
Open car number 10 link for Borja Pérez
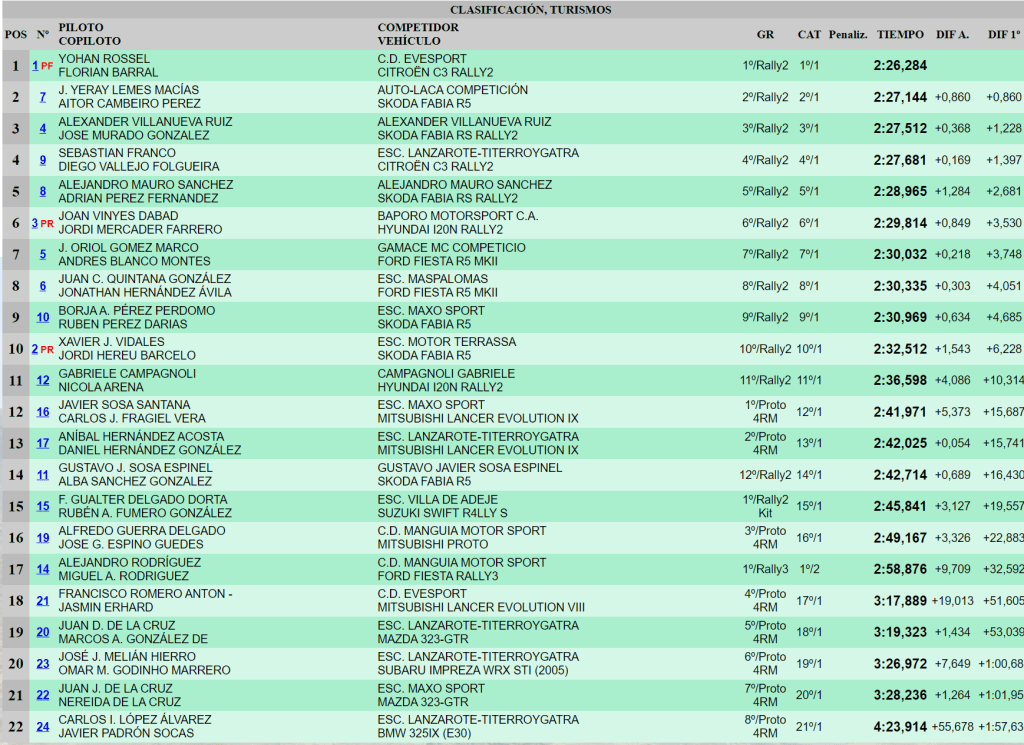pyautogui.click(x=43, y=317)
